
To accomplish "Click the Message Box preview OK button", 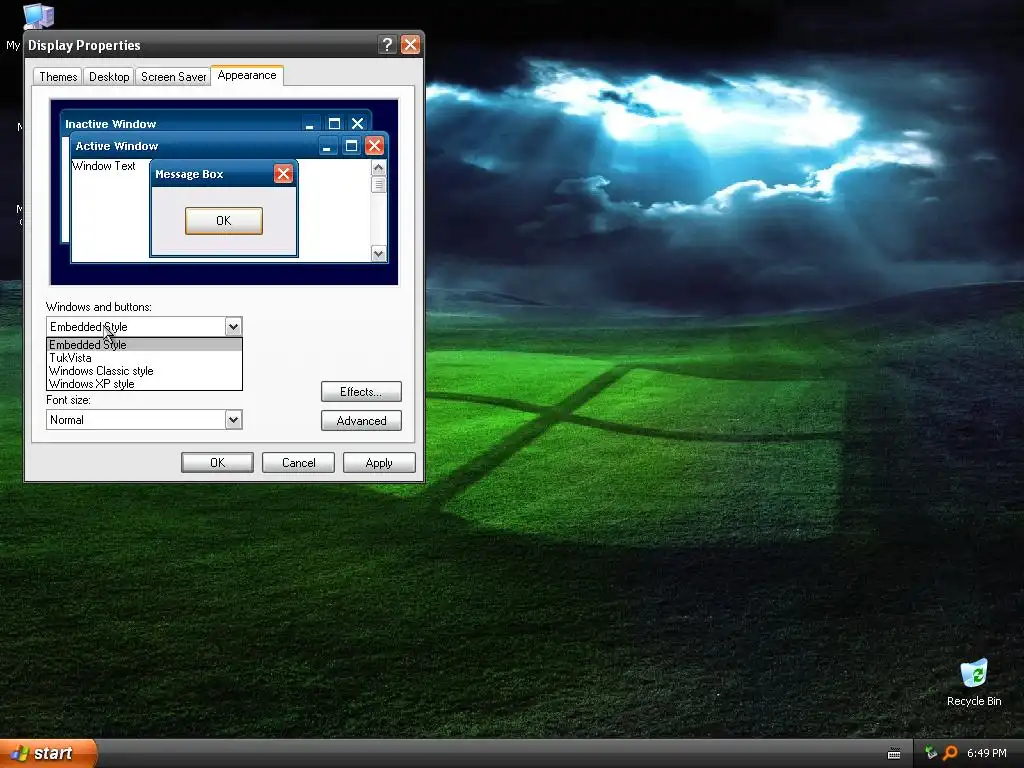I will click(224, 221).
